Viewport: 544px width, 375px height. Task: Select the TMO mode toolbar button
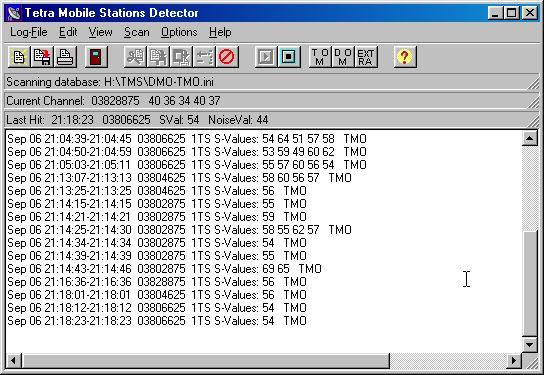click(320, 57)
